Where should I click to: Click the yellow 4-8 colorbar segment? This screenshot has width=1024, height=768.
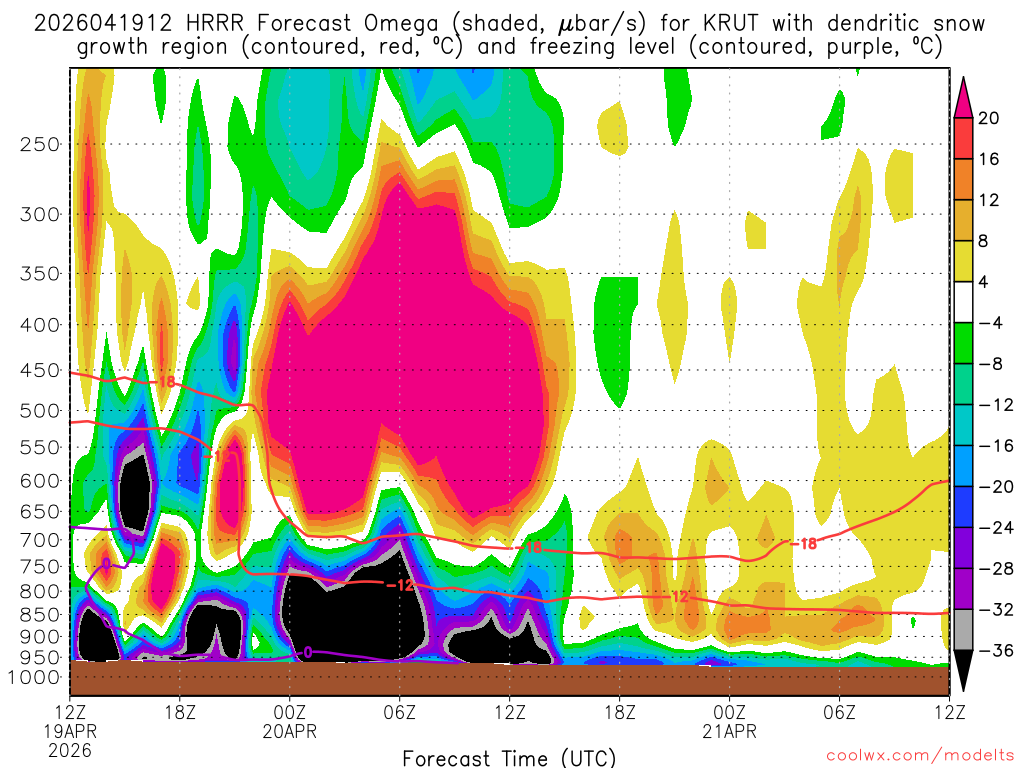963,261
